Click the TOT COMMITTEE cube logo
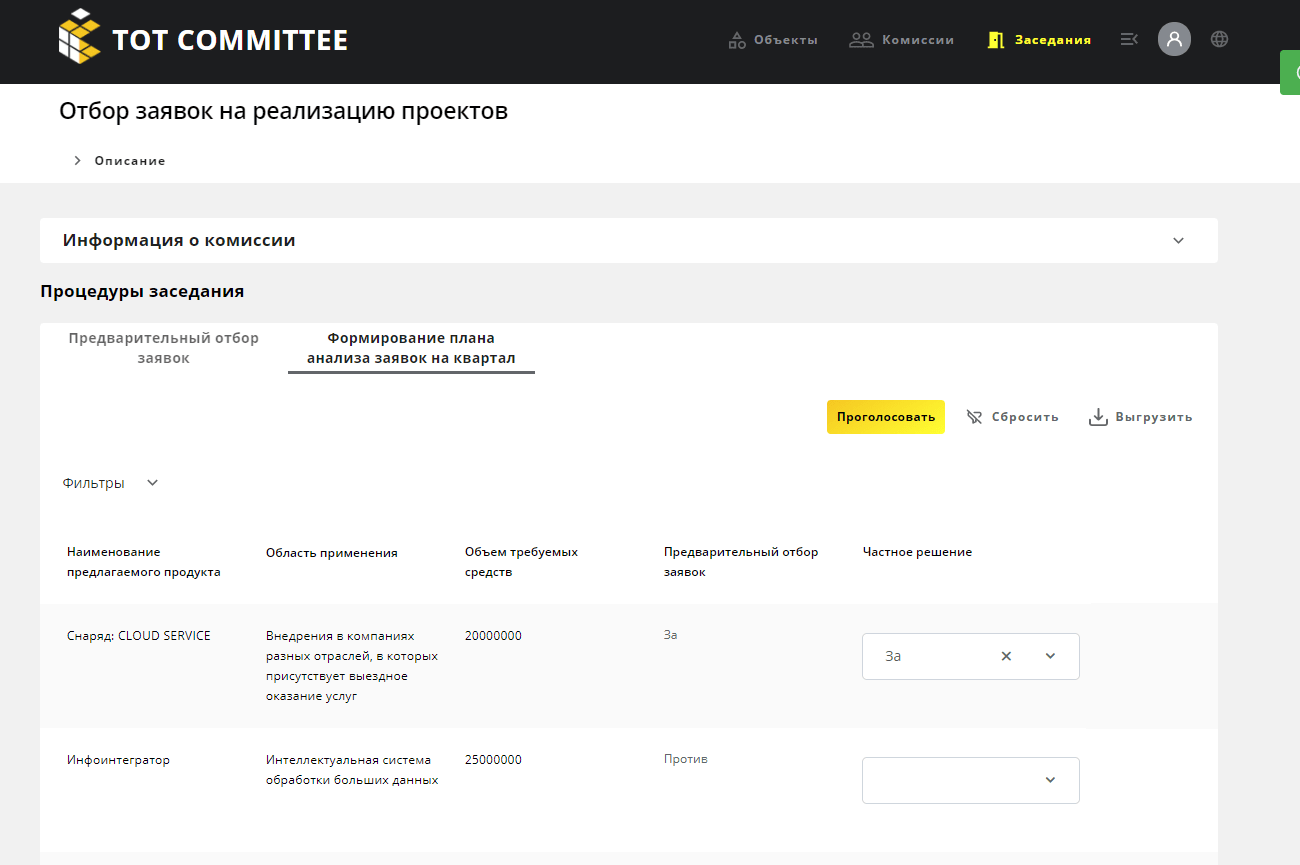The image size is (1300, 865). pyautogui.click(x=80, y=36)
